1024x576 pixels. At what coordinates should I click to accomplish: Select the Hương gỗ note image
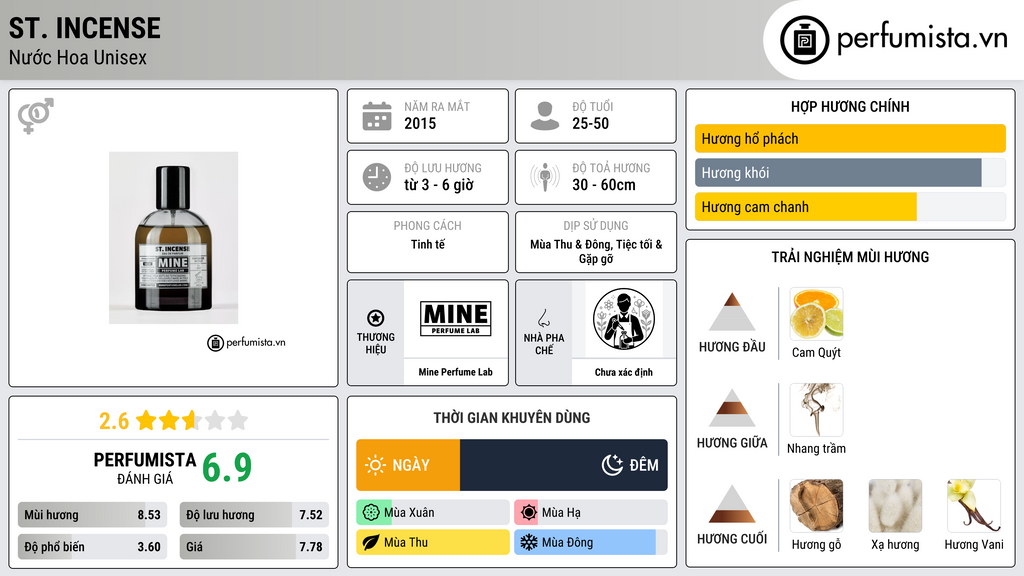tap(816, 506)
